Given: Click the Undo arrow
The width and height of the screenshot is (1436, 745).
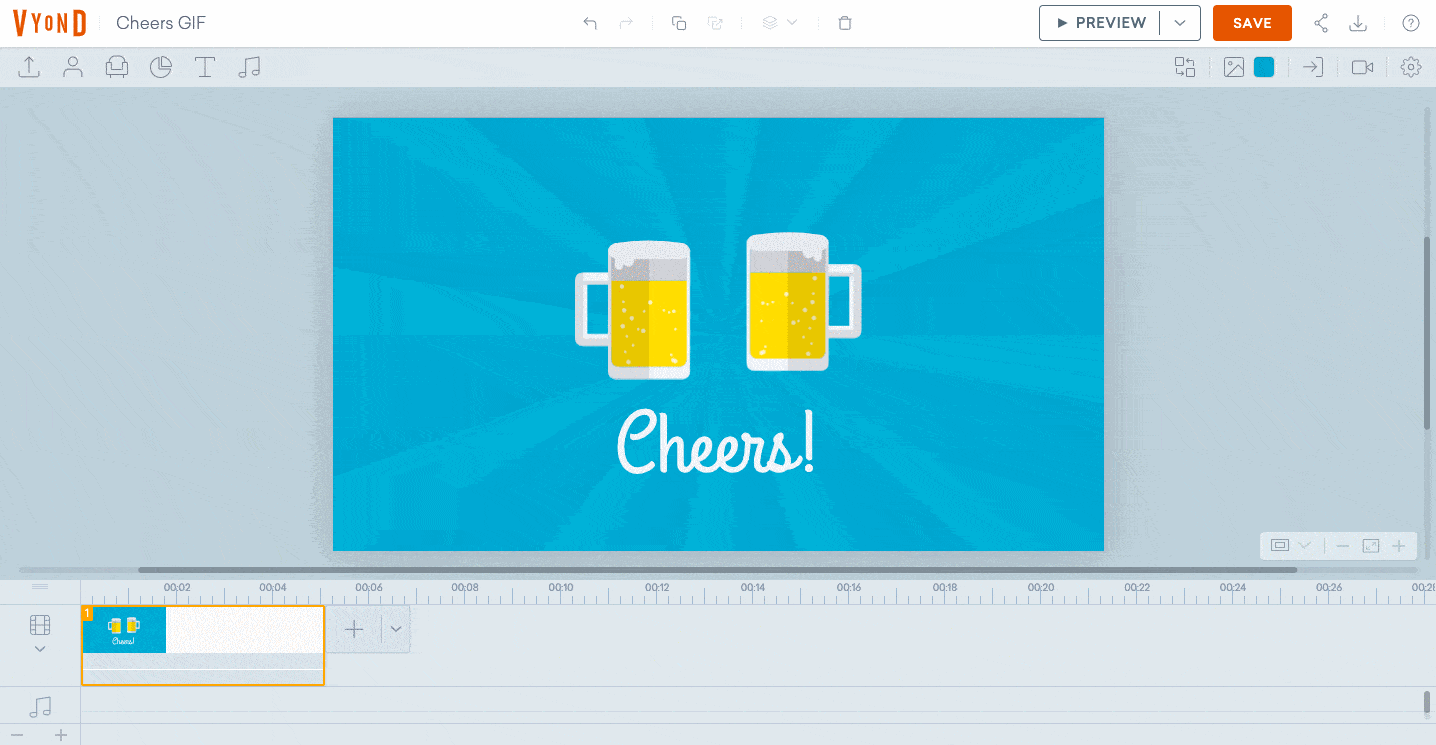Looking at the screenshot, I should click(x=590, y=23).
